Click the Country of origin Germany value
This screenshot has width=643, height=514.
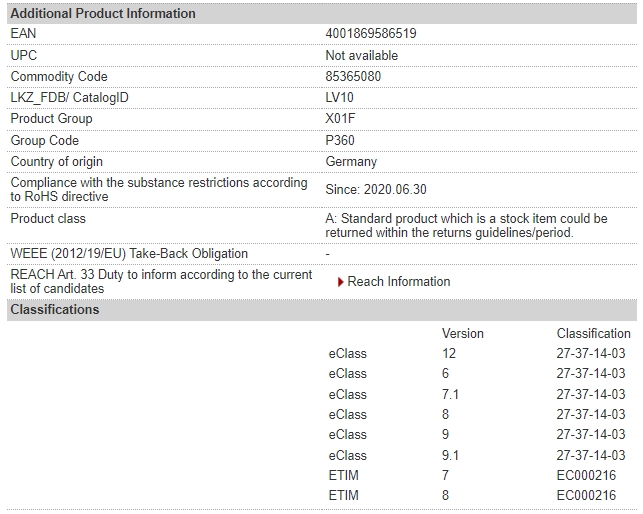351,162
